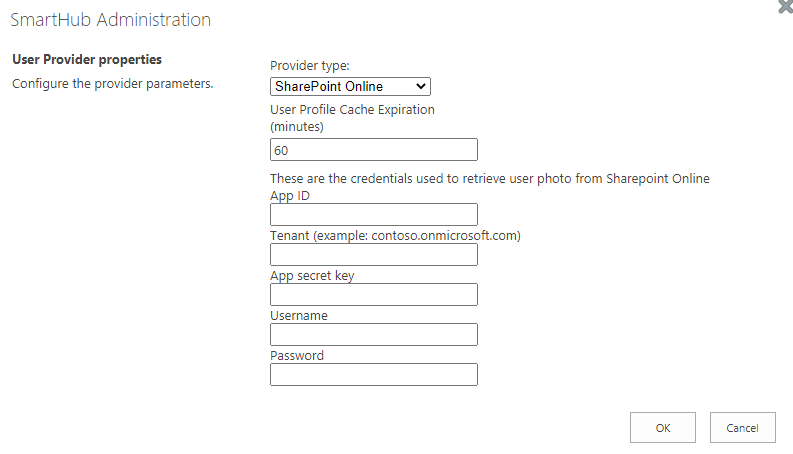Click the credentials description sentence
Image resolution: width=793 pixels, height=454 pixels.
pyautogui.click(x=489, y=179)
